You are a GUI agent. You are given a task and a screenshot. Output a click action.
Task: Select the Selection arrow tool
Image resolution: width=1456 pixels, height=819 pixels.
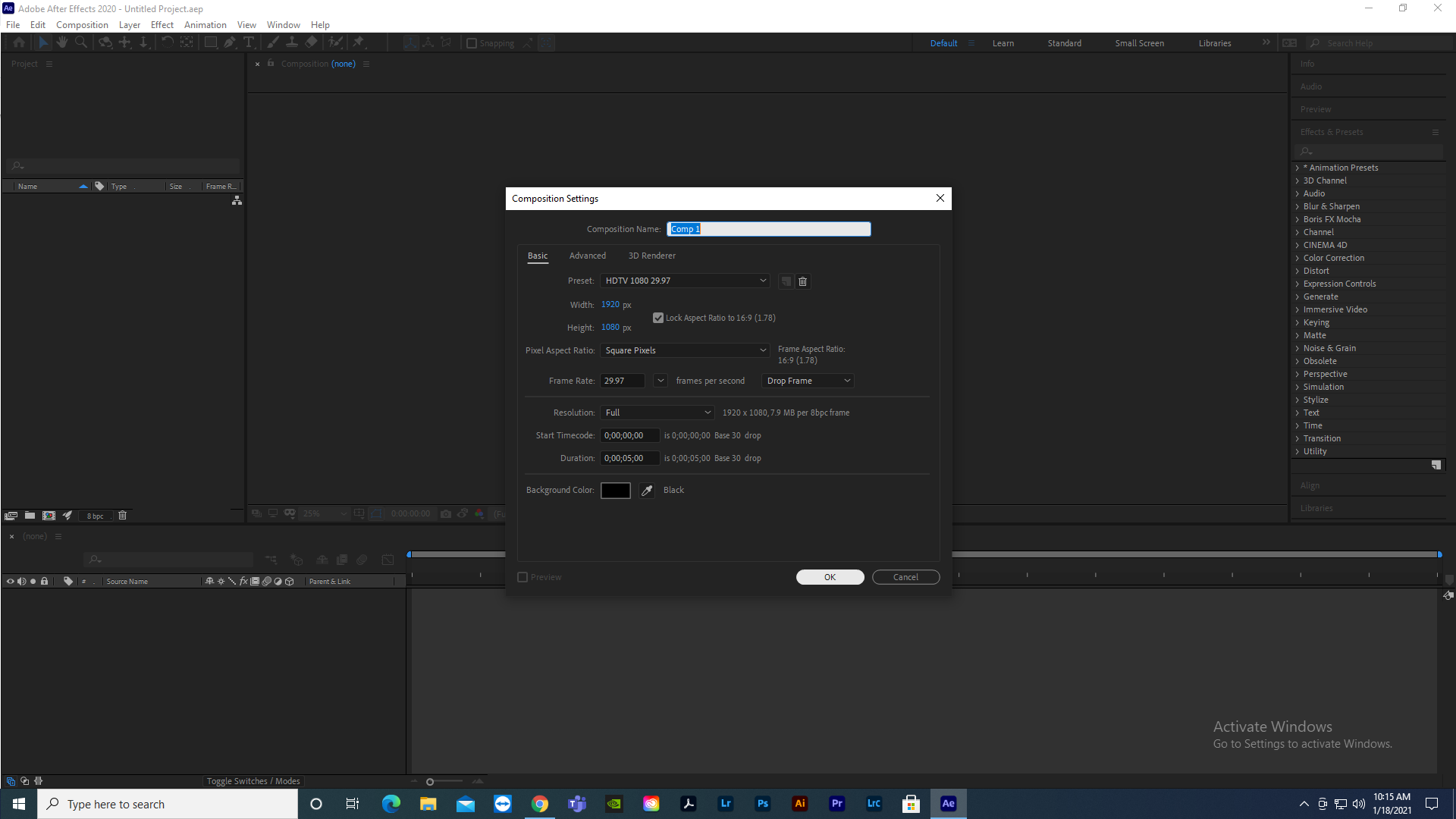(x=43, y=43)
